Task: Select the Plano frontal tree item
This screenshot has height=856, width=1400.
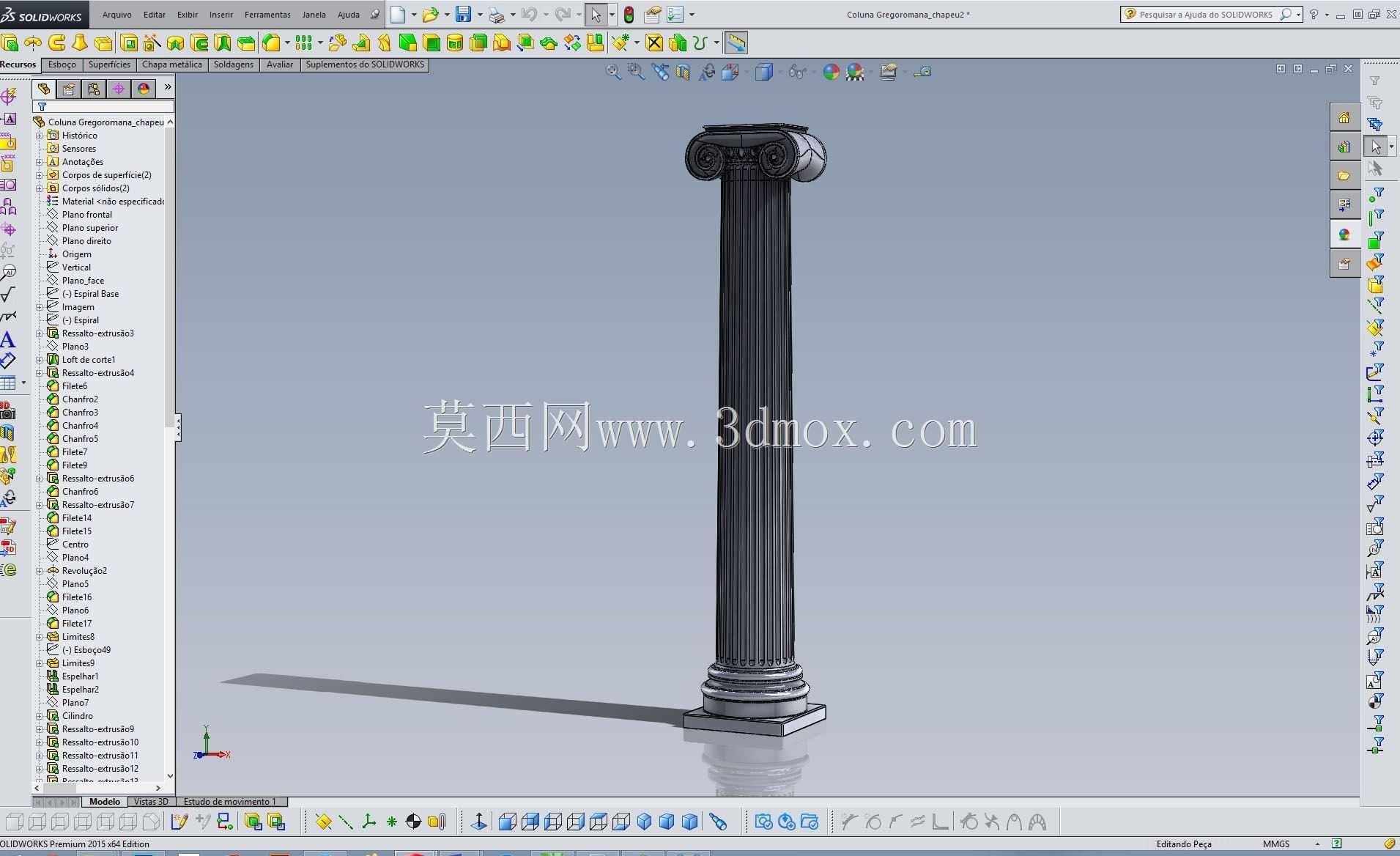Action: point(86,215)
